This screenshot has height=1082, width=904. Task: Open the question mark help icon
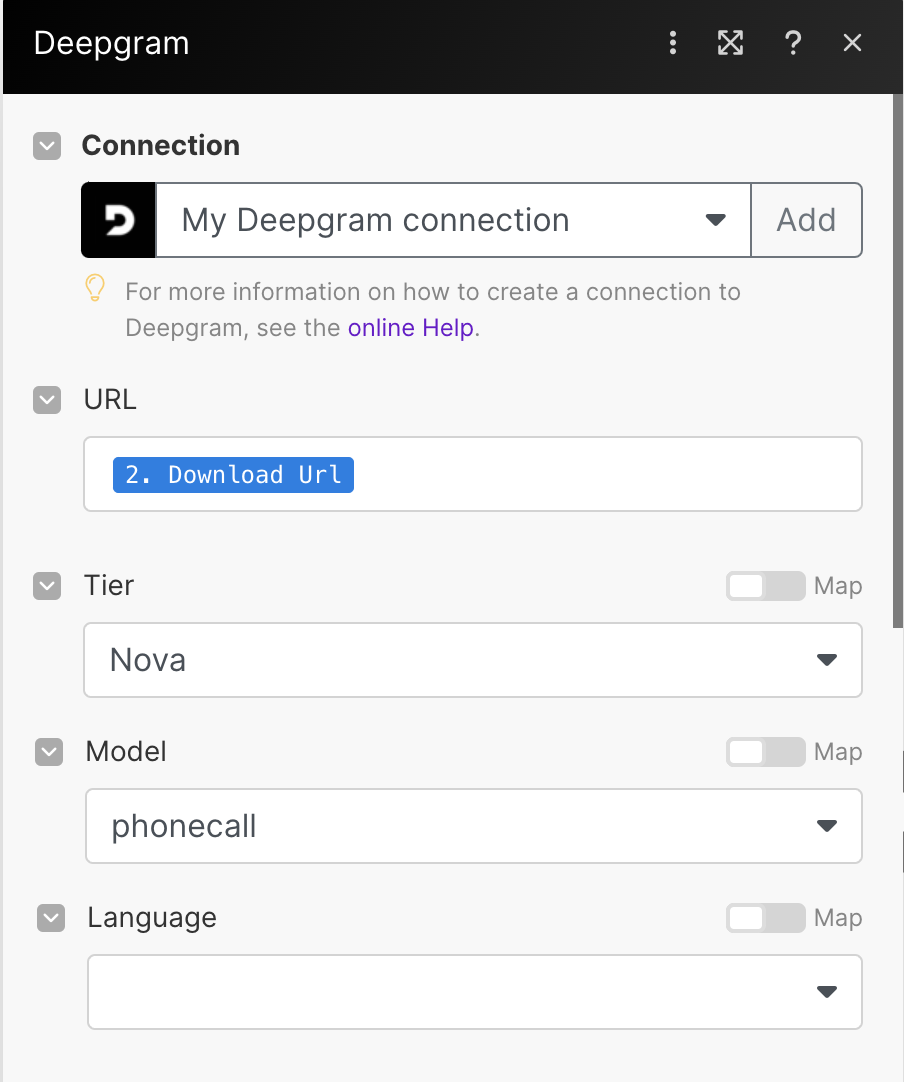click(x=792, y=43)
